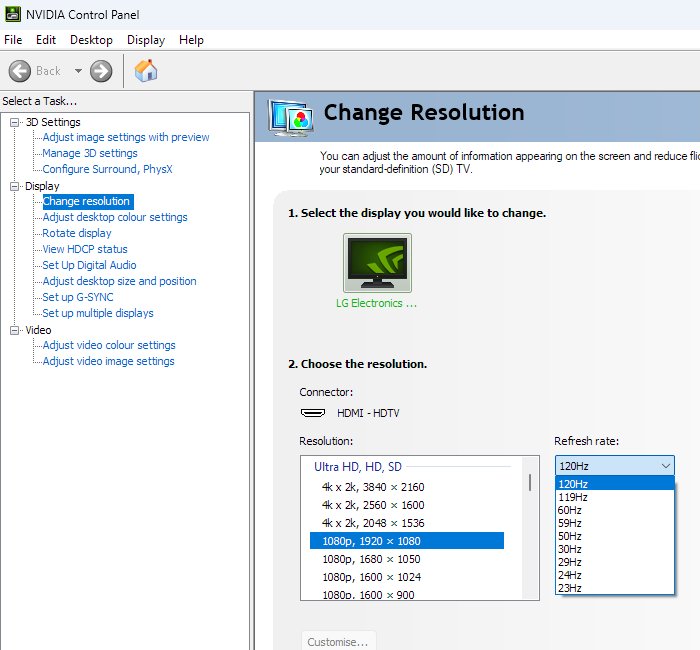This screenshot has width=700, height=650.
Task: Open the Edit menu
Action: click(x=46, y=40)
